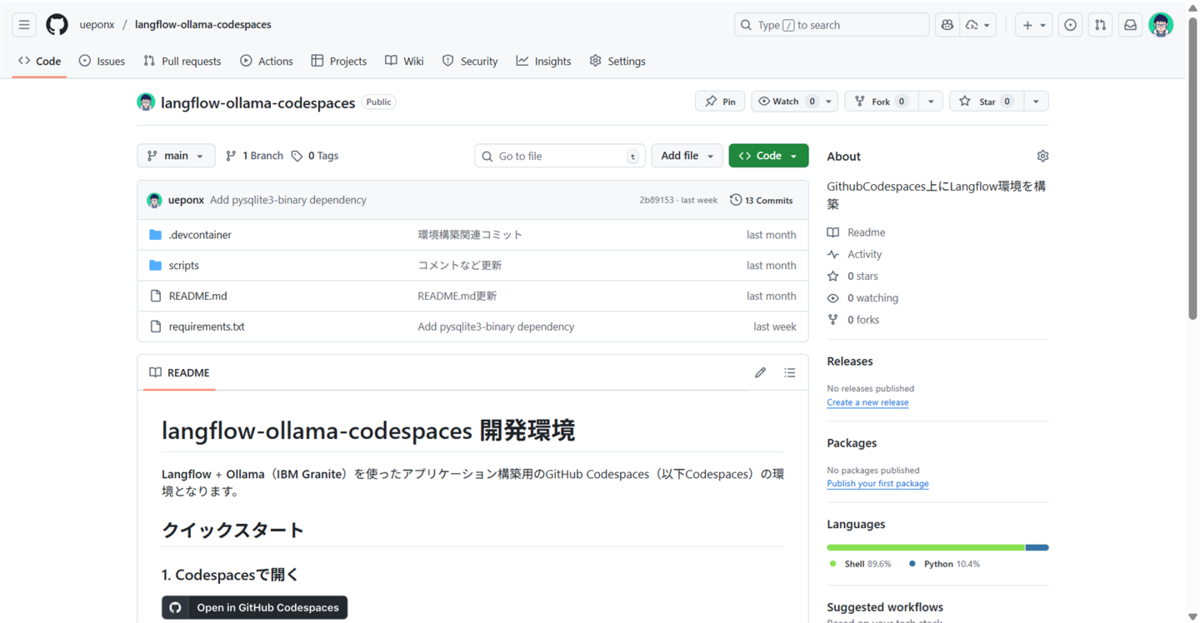Click Publish your first package link
This screenshot has width=1200, height=623.
(x=878, y=484)
